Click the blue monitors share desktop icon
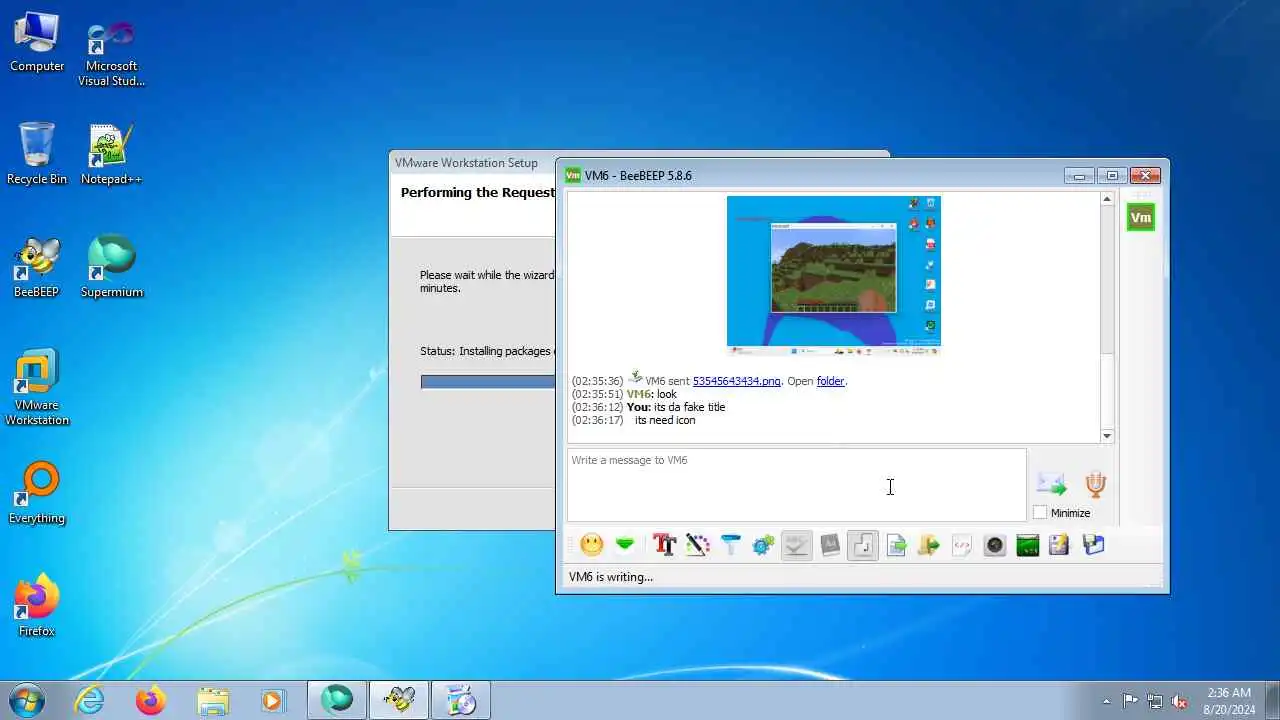The height and width of the screenshot is (720, 1280). (x=1093, y=545)
